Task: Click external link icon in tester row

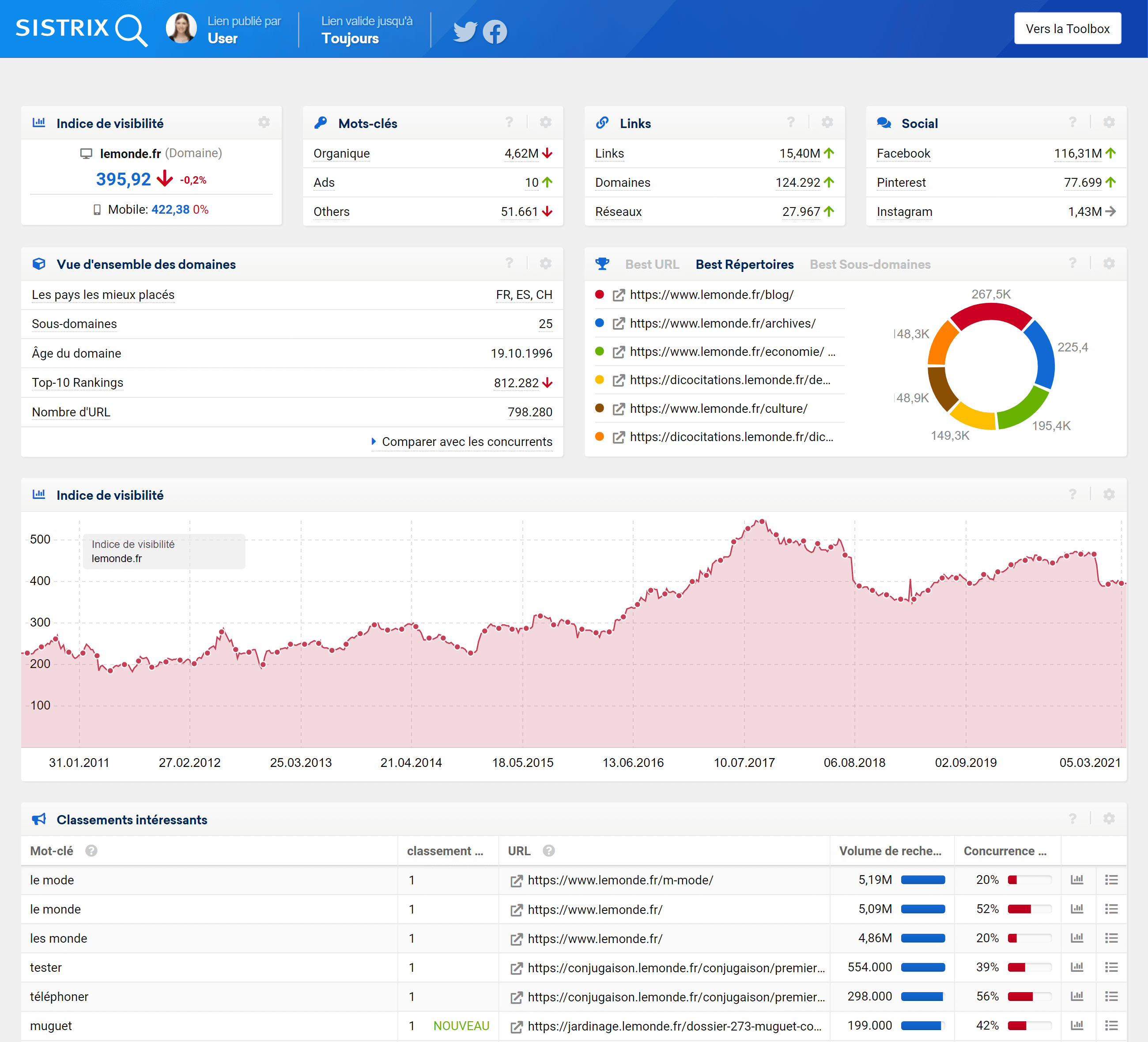Action: tap(516, 968)
